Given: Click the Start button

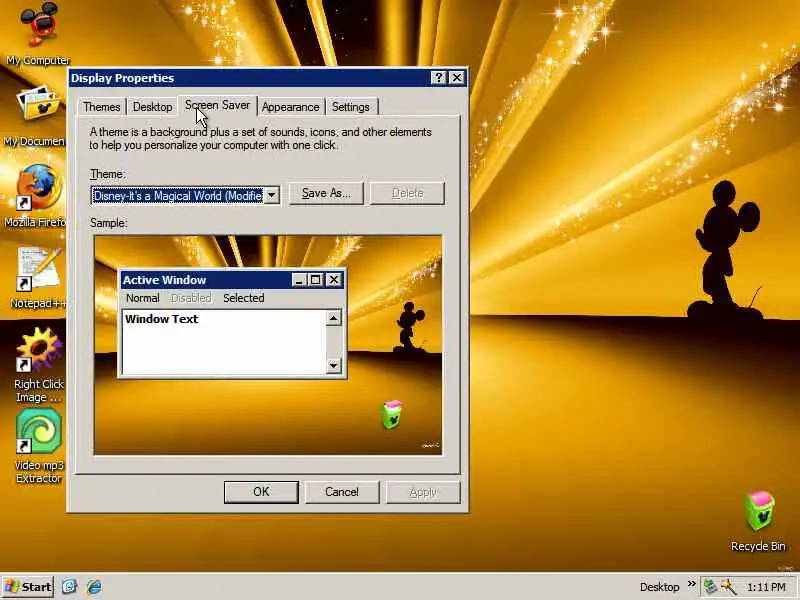Looking at the screenshot, I should click(28, 587).
